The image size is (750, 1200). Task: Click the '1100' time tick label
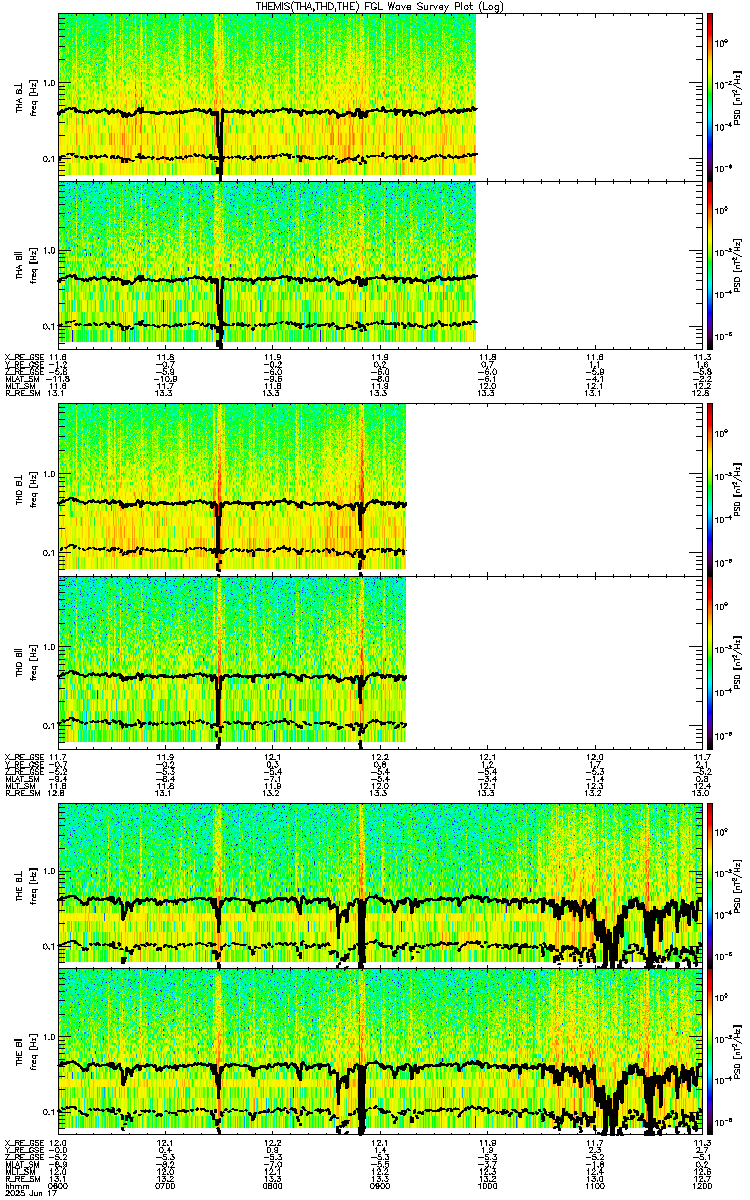[x=595, y=1186]
